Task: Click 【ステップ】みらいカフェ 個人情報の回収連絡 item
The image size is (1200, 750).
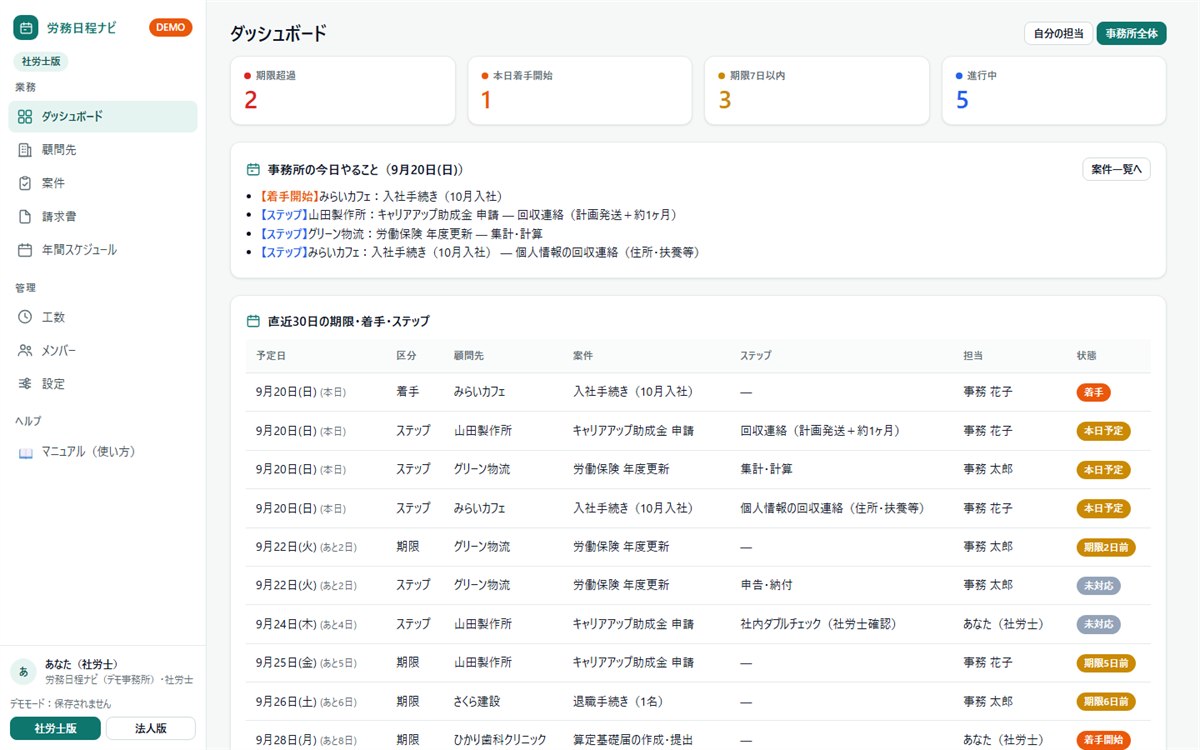Action: tap(479, 253)
